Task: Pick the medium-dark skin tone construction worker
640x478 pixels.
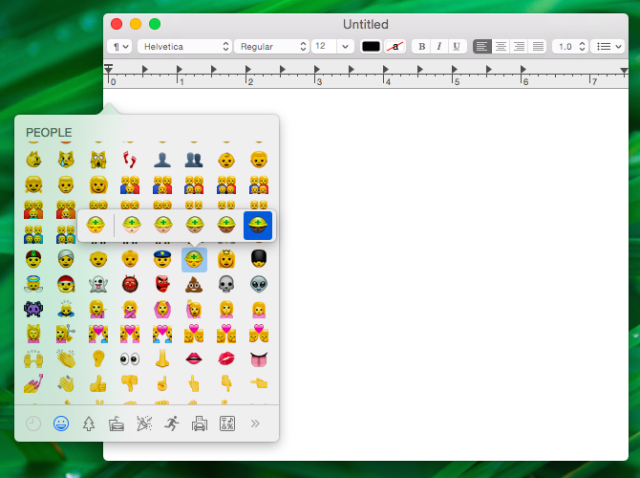Action: [x=226, y=225]
